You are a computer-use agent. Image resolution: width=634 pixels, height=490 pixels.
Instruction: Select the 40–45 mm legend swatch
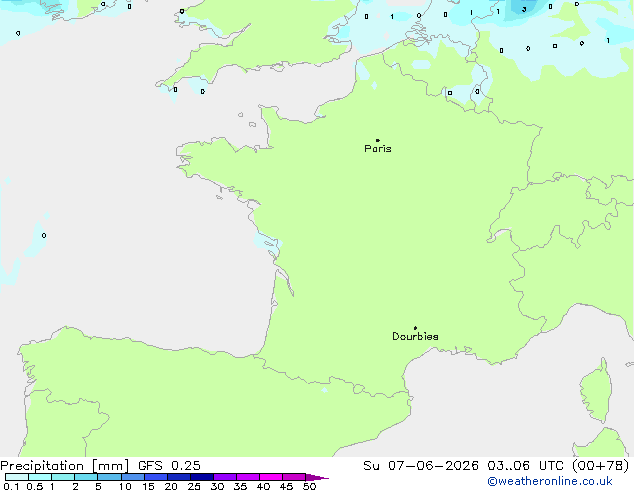pos(271,477)
